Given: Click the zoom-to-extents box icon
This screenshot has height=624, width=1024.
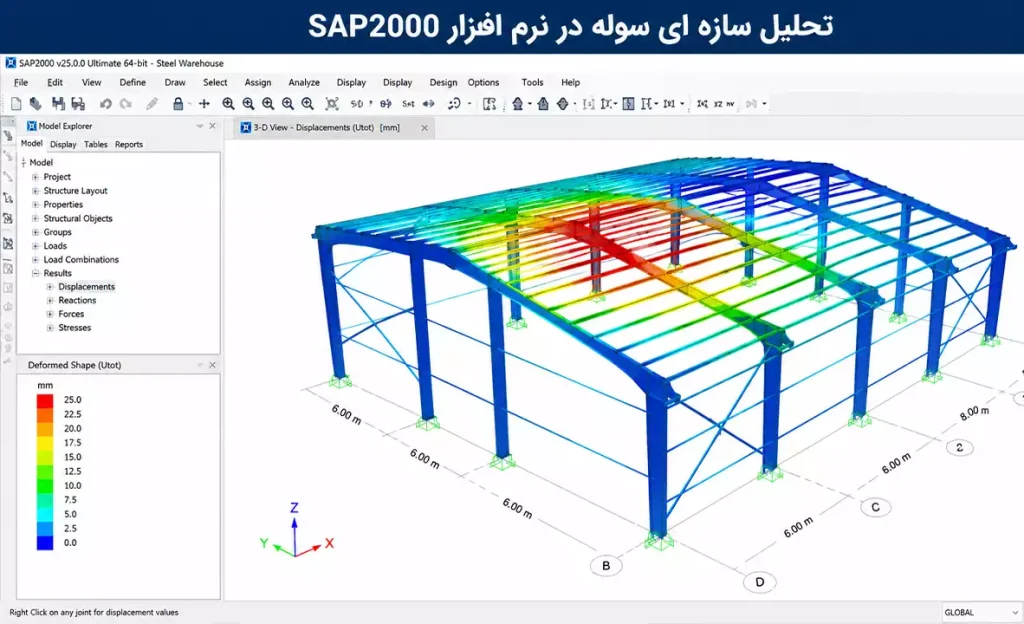Looking at the screenshot, I should pos(332,104).
